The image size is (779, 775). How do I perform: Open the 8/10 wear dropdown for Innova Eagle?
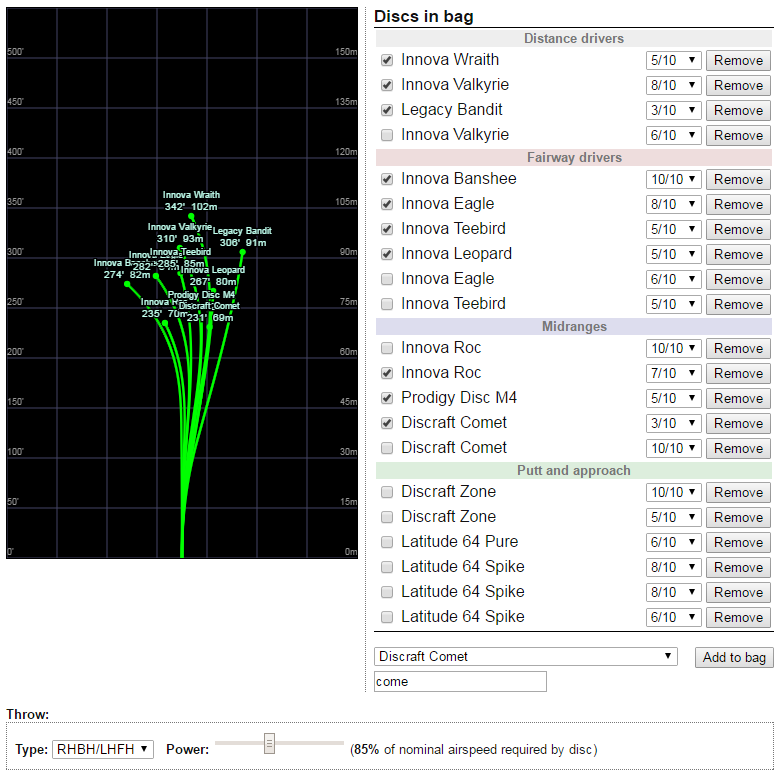click(673, 204)
